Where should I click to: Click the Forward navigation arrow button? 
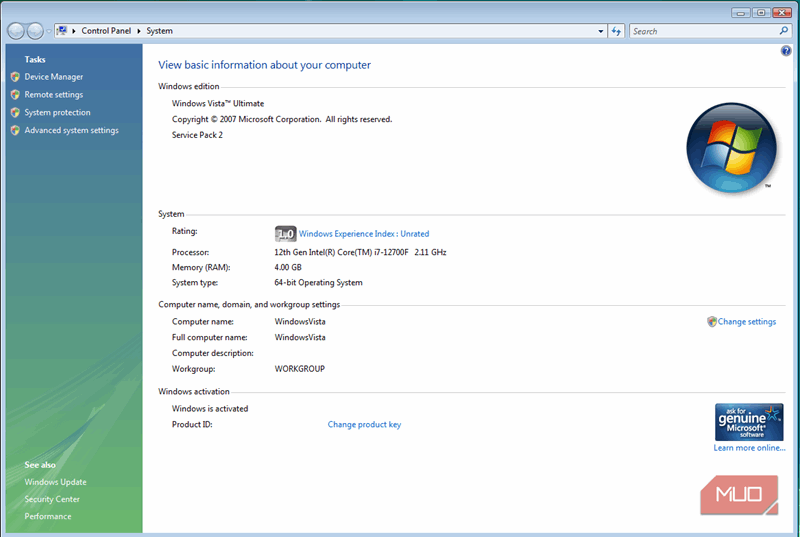point(37,31)
